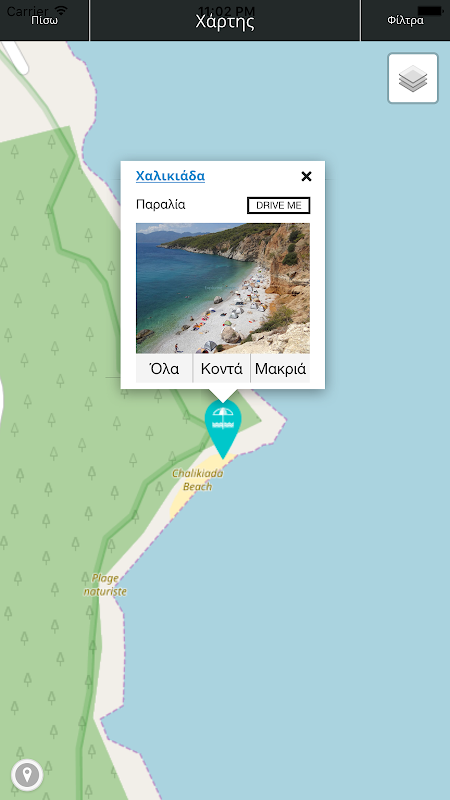This screenshot has height=800, width=450.
Task: Tap the Plage naturiste map label
Action: (105, 585)
